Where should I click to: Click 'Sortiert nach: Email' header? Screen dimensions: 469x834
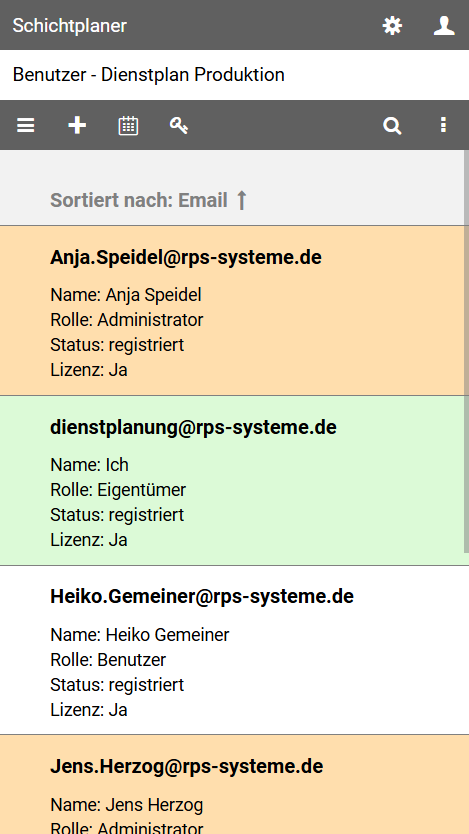[139, 200]
